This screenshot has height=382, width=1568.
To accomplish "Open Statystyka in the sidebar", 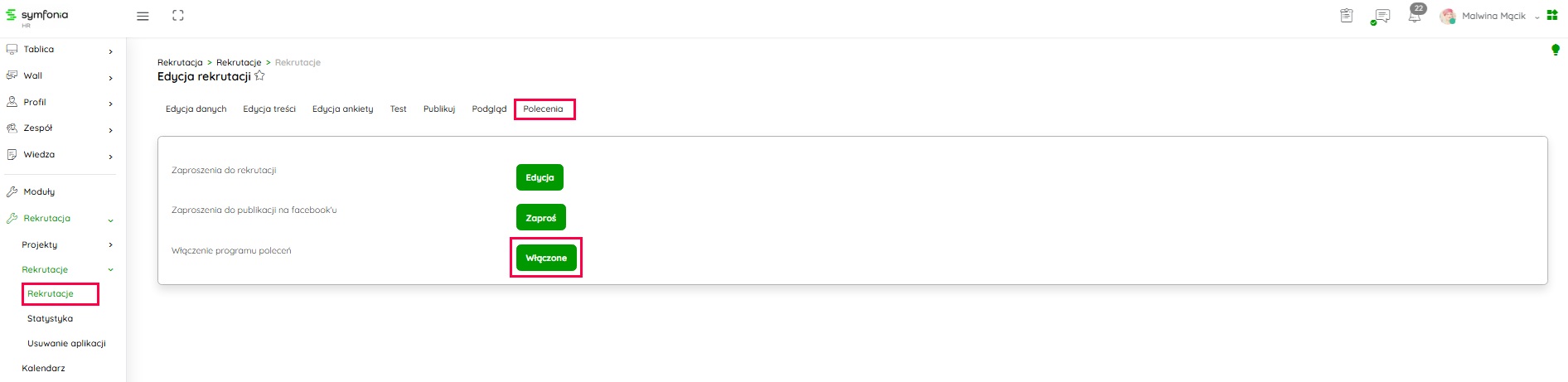I will pos(50,319).
